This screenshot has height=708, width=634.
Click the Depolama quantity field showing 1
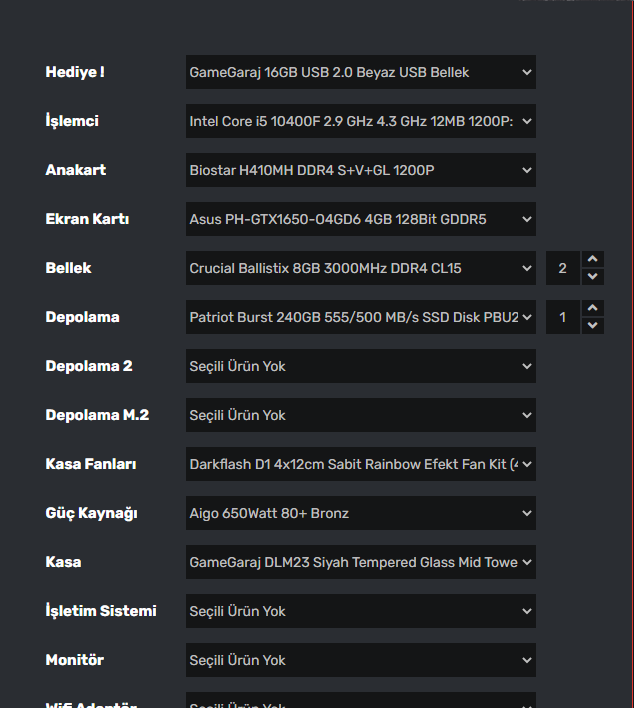(x=563, y=317)
